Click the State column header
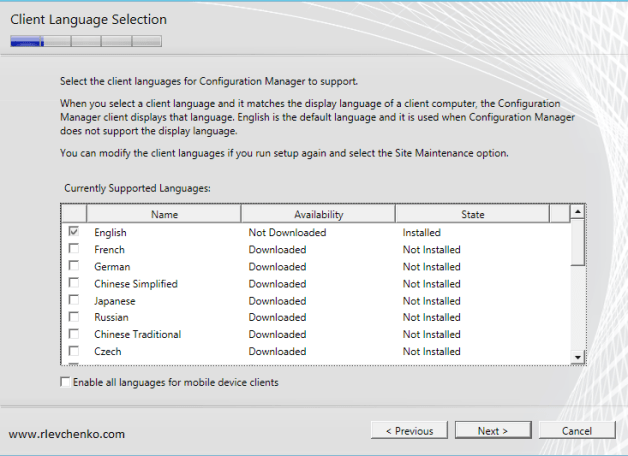This screenshot has width=628, height=456. pyautogui.click(x=472, y=214)
